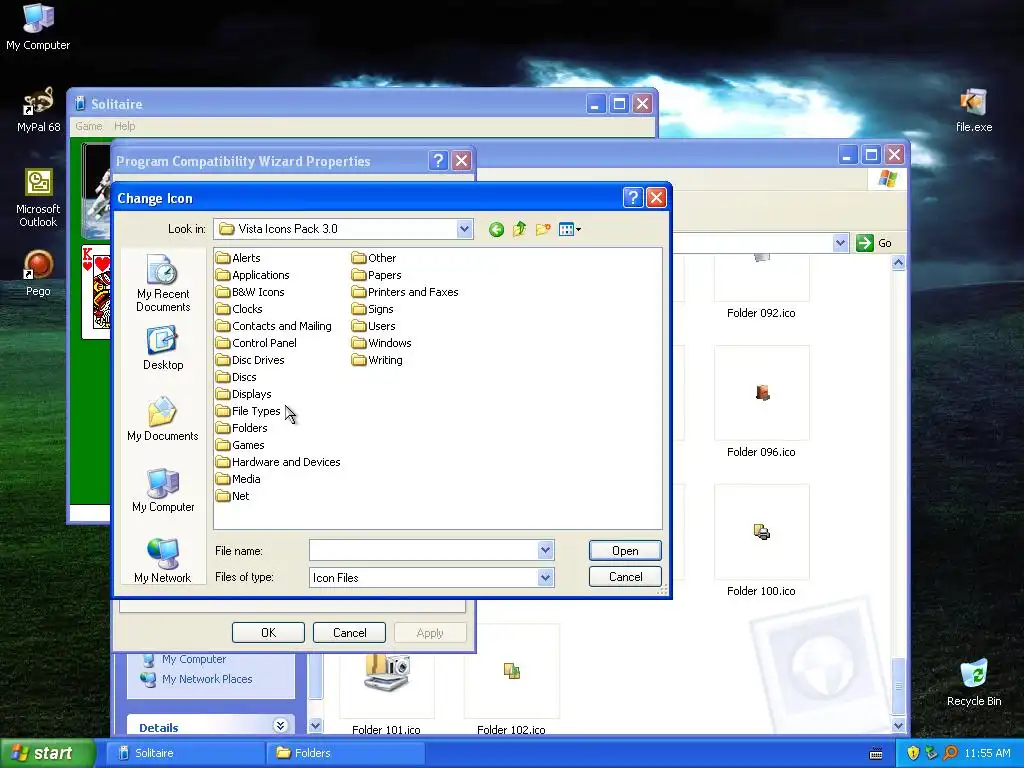Select the Writing folder
Viewport: 1024px width, 768px height.
[377, 360]
